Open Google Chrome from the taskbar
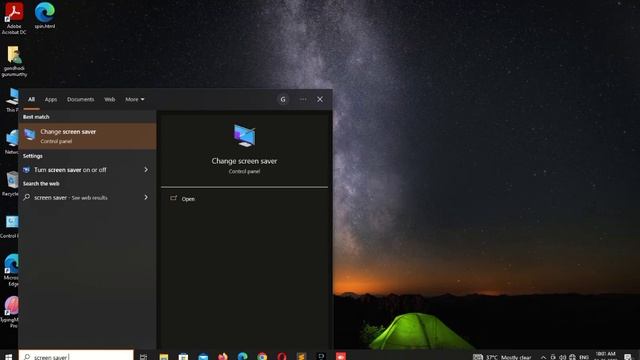Viewport: 640px width, 360px height. [262, 357]
